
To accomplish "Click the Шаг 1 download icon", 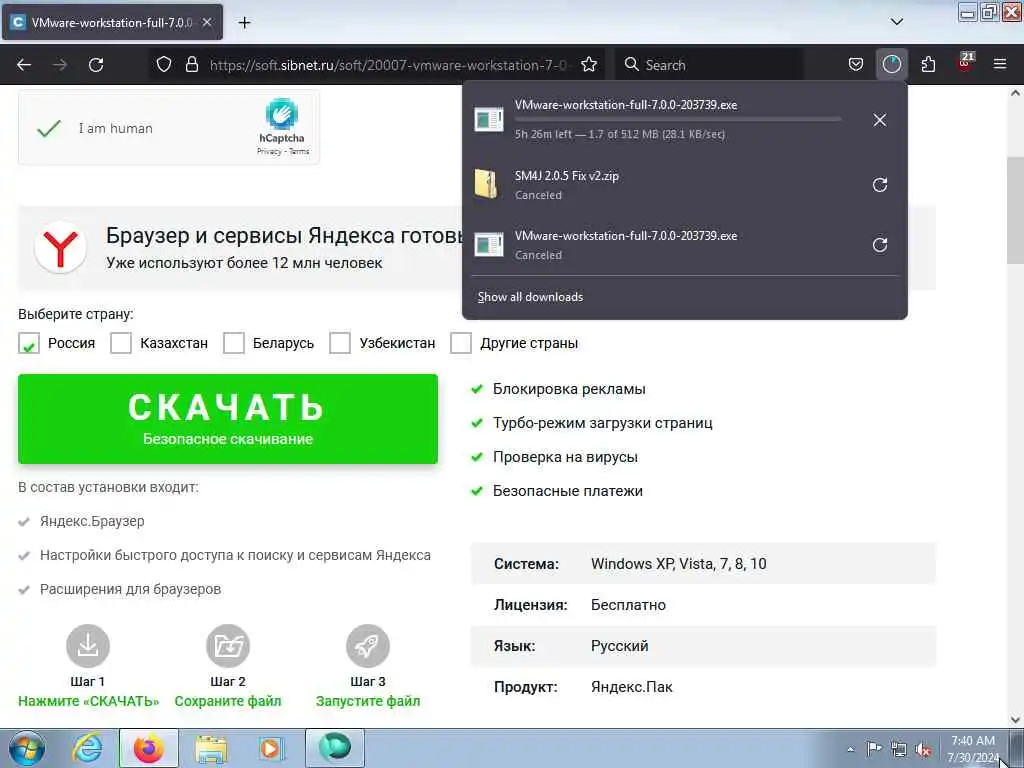I will click(88, 646).
